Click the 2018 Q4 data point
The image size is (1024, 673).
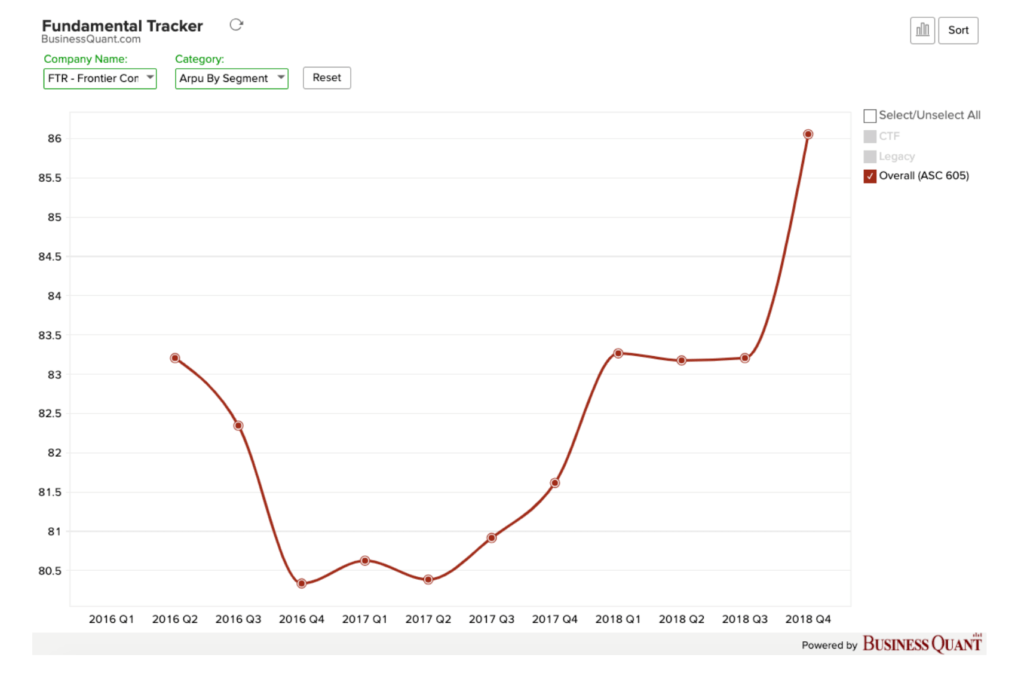click(808, 134)
